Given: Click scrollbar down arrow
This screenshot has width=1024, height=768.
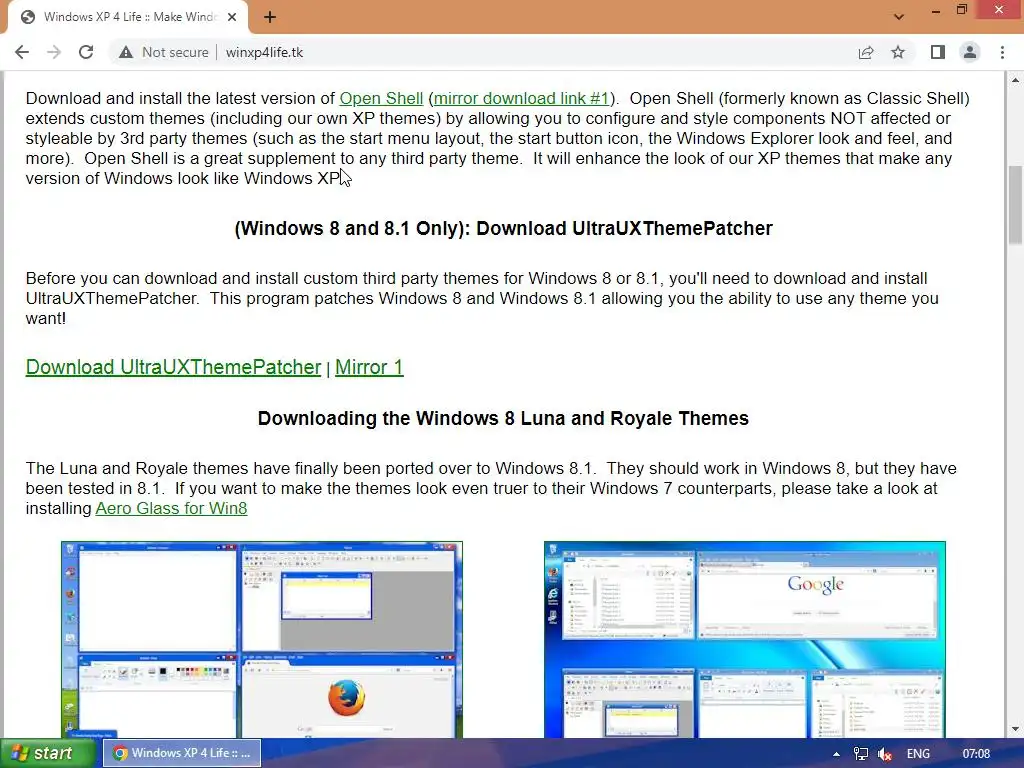Looking at the screenshot, I should [x=1015, y=729].
